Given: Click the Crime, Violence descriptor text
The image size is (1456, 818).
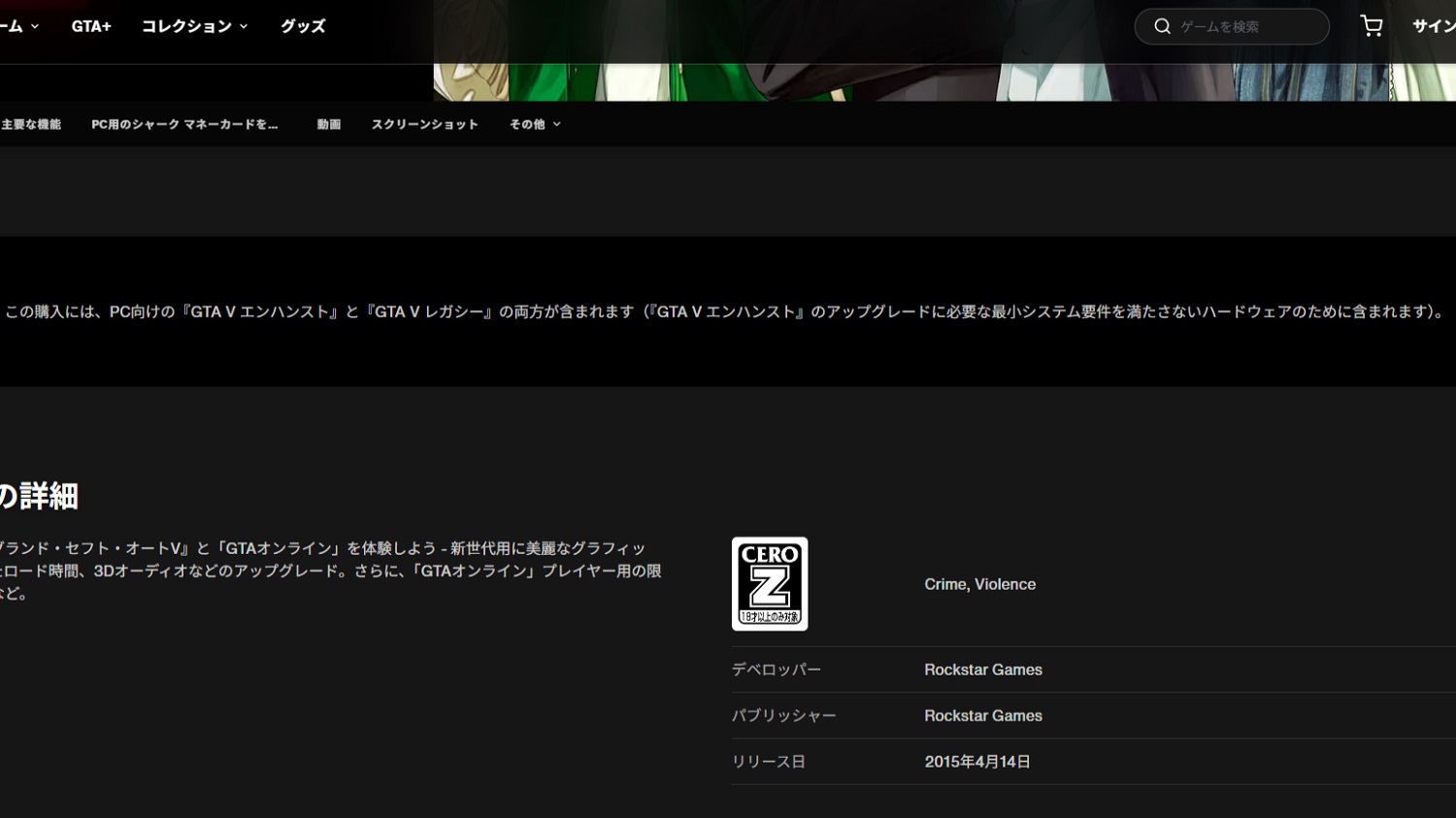Looking at the screenshot, I should coord(979,584).
